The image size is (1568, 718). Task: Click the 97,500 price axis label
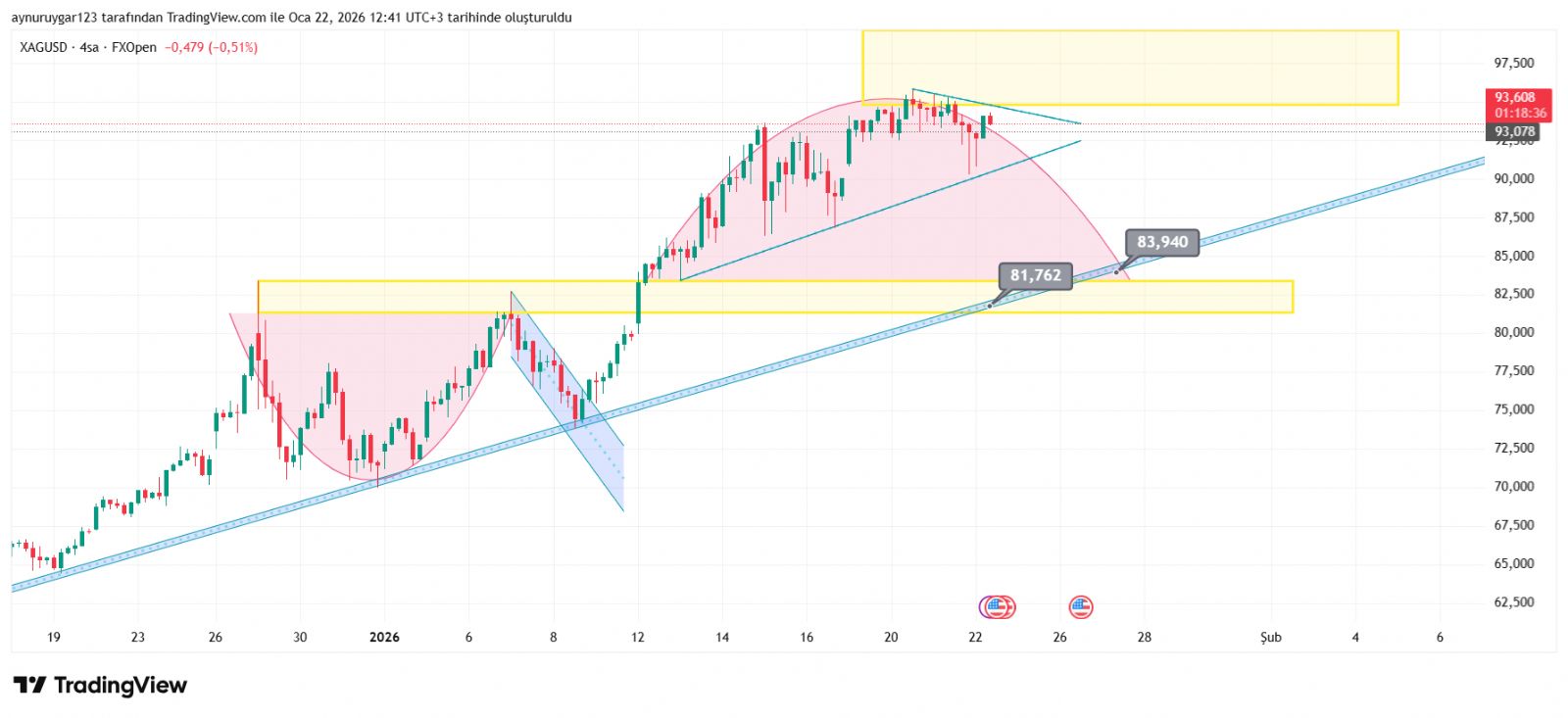tap(1514, 63)
